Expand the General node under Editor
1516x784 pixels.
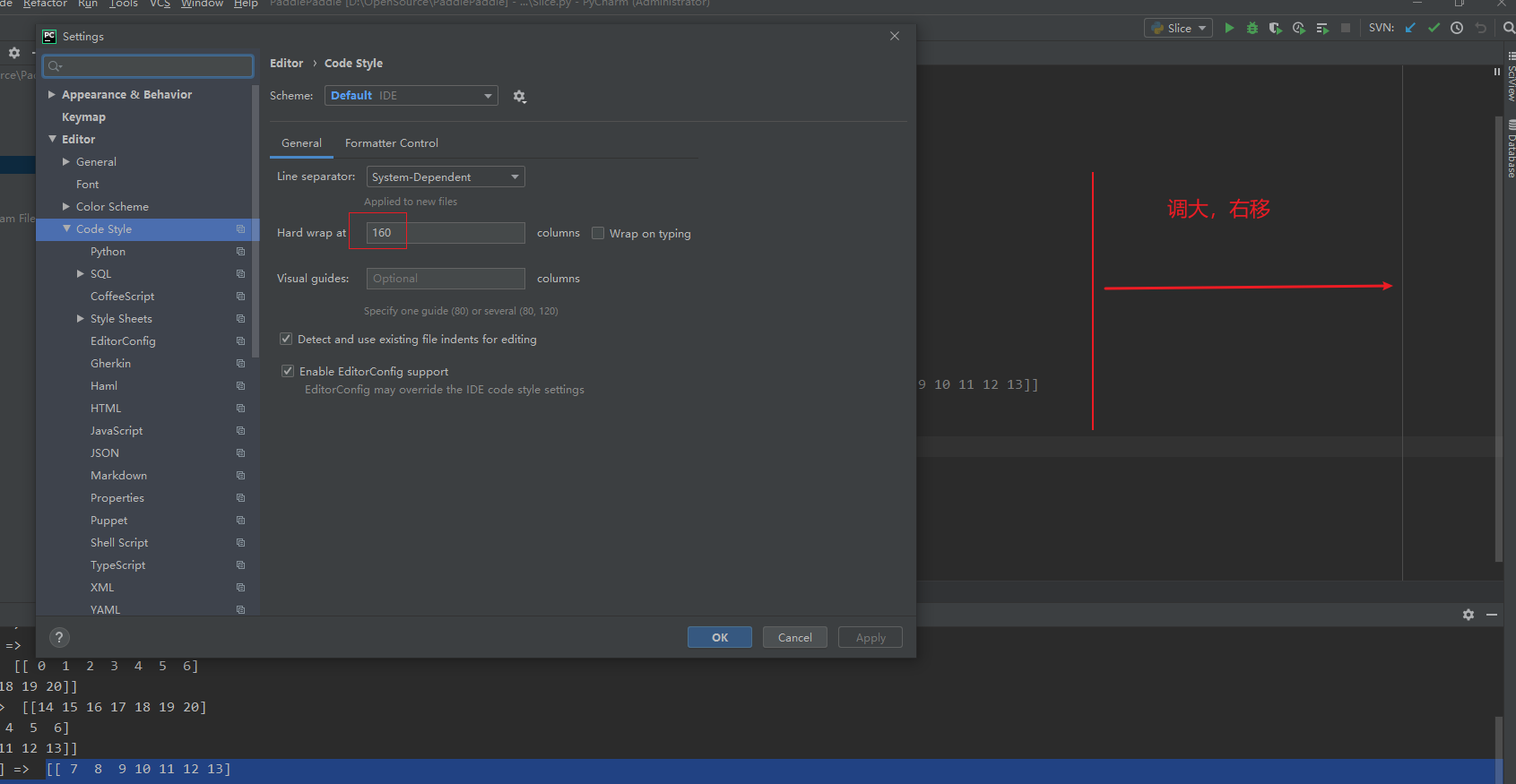pos(66,162)
